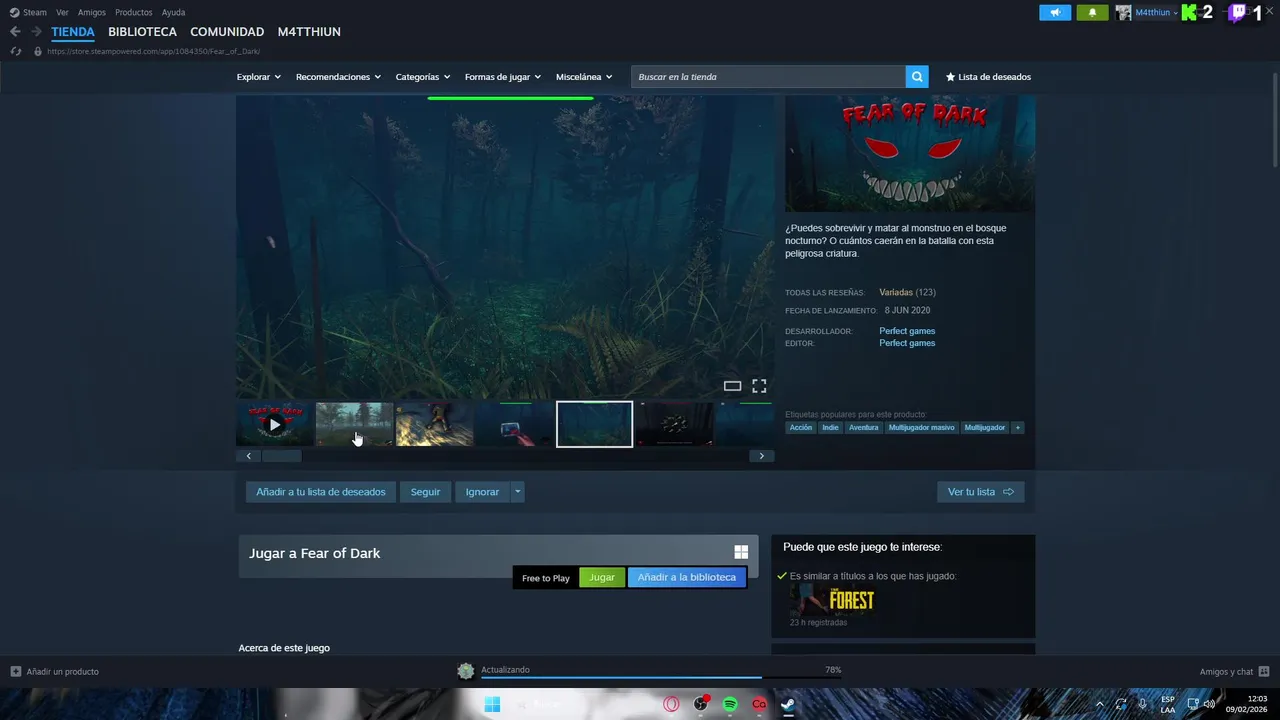This screenshot has width=1280, height=720.
Task: Click the Actualizando download progress bar
Action: pyautogui.click(x=661, y=677)
